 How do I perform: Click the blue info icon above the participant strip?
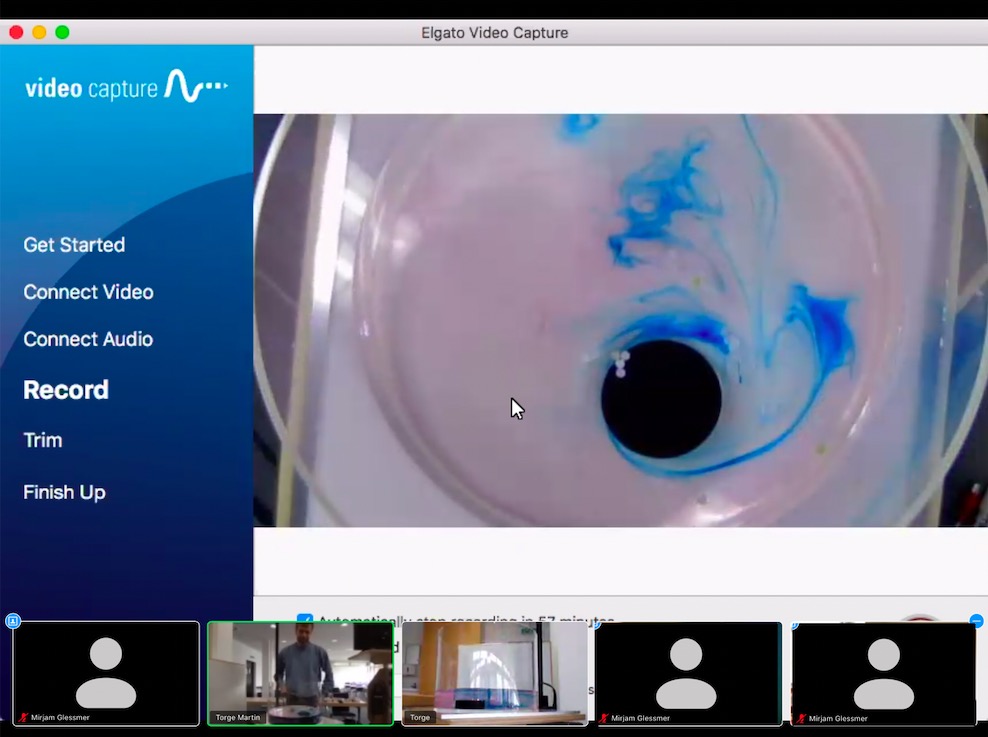point(13,621)
